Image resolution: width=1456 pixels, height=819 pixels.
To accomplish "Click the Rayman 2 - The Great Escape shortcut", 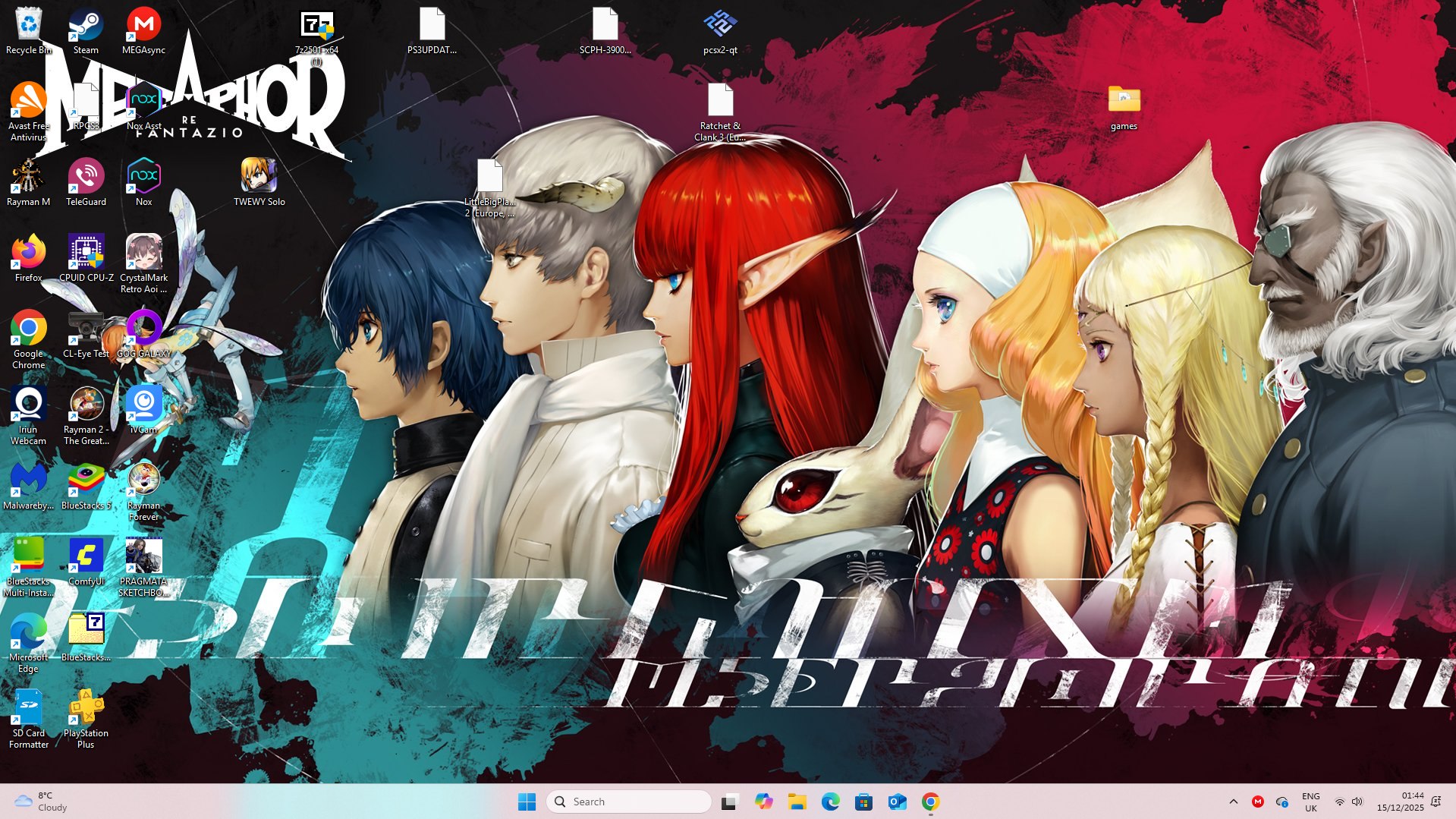I will tap(86, 416).
